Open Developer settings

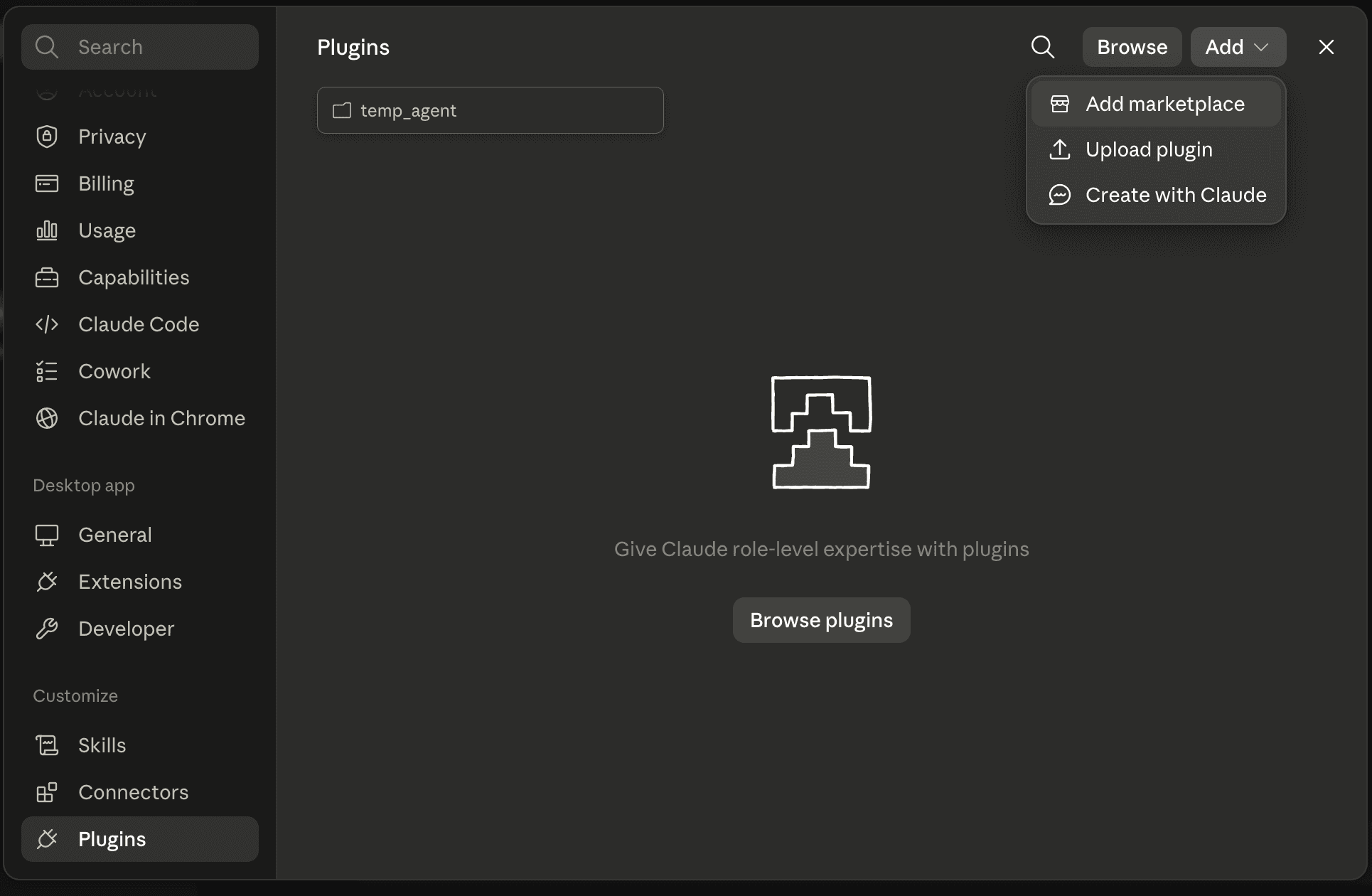(140, 629)
